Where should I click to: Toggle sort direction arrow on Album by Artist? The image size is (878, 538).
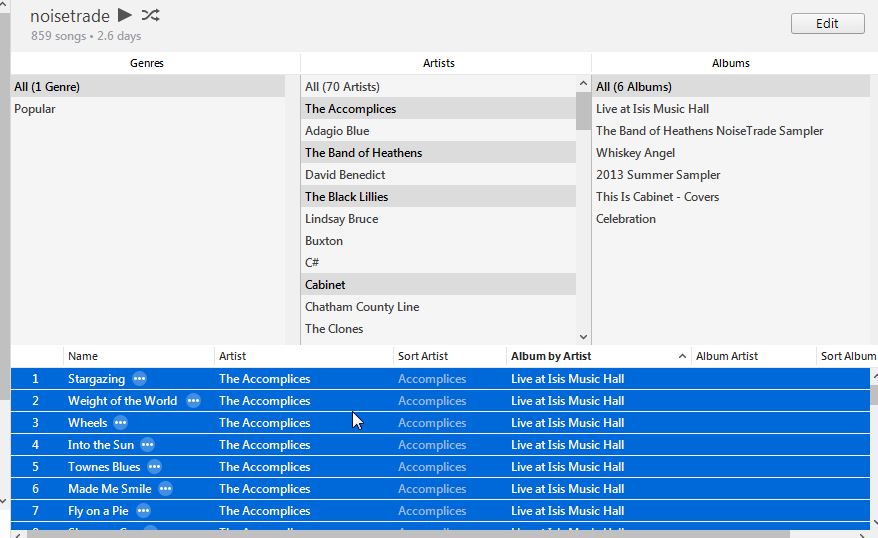[682, 356]
